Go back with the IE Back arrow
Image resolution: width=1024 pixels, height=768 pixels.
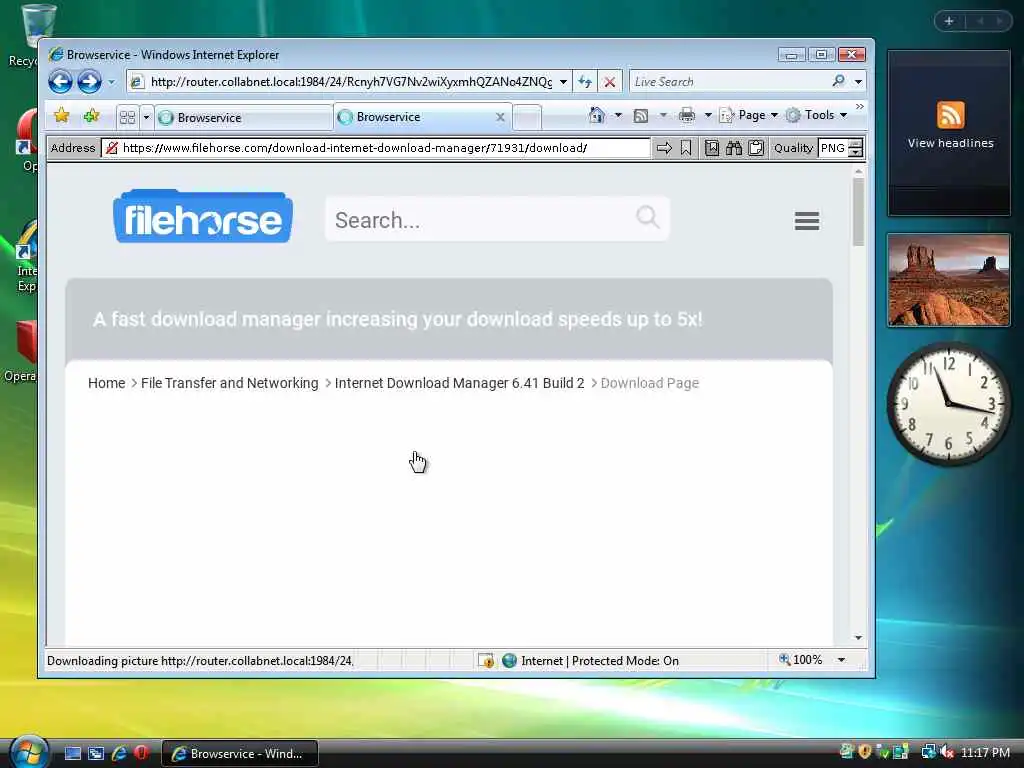pyautogui.click(x=60, y=82)
